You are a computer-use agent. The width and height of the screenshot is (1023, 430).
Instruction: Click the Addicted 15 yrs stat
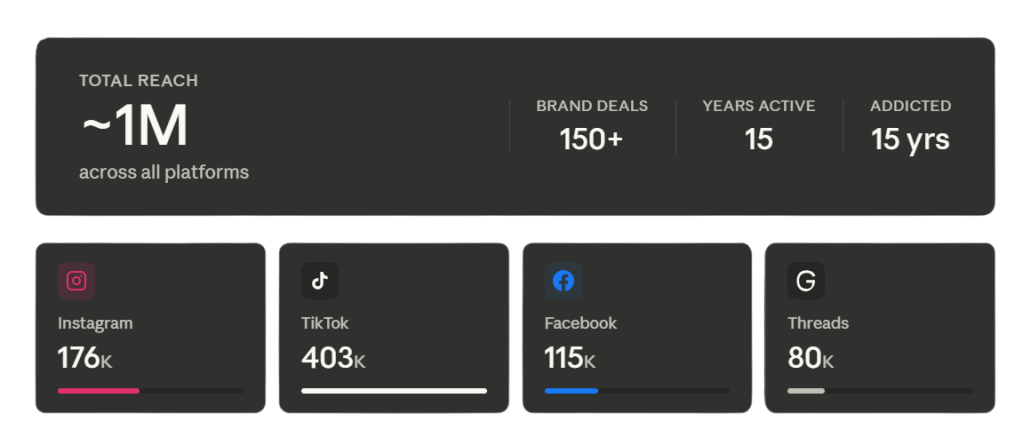pyautogui.click(x=910, y=139)
